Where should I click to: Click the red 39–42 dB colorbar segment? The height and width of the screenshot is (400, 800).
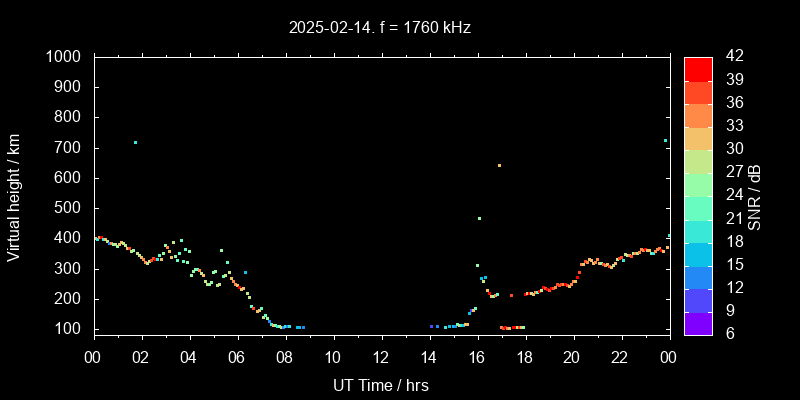coord(698,68)
